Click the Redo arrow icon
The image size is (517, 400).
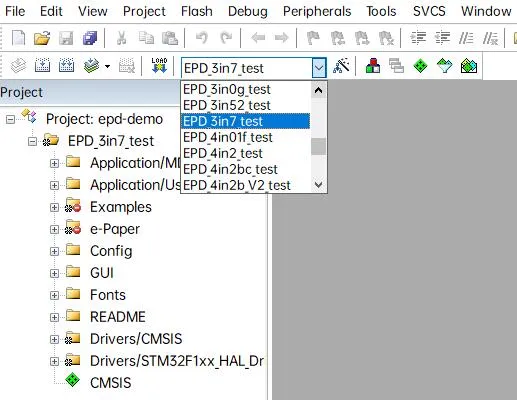tap(226, 38)
